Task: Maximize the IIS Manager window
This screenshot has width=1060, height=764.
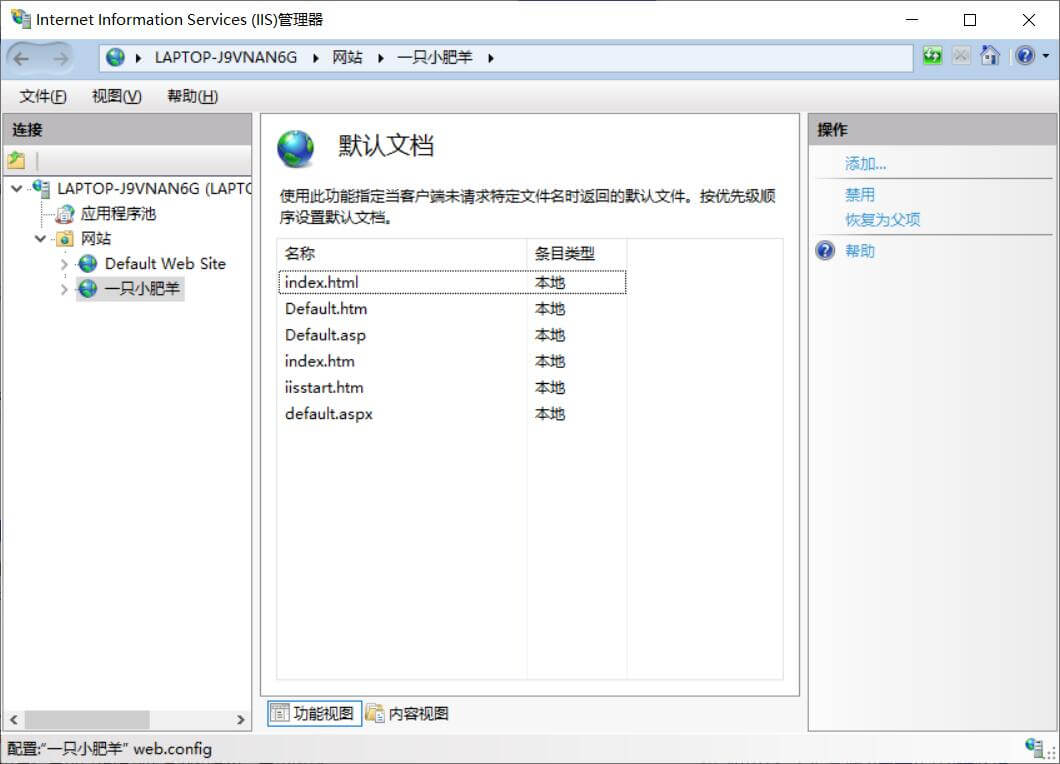Action: (970, 20)
